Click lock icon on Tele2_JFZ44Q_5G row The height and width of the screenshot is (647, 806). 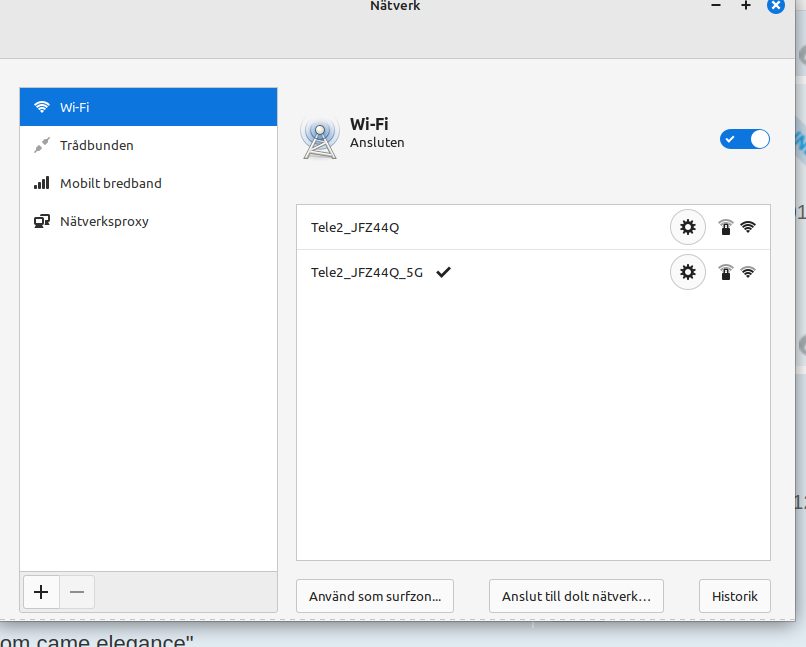click(x=726, y=273)
